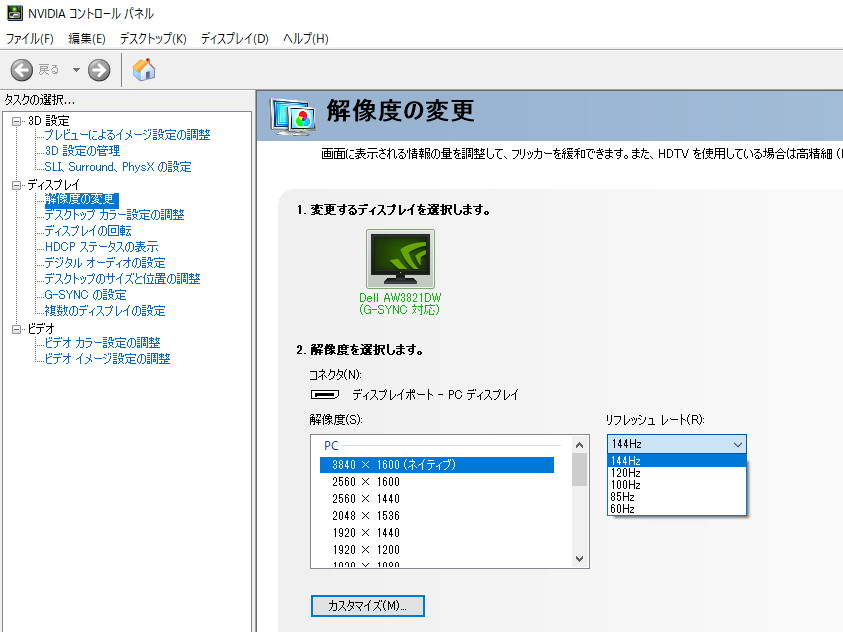Click the NVIDIA title bar app icon
Image resolution: width=843 pixels, height=632 pixels.
(12, 13)
